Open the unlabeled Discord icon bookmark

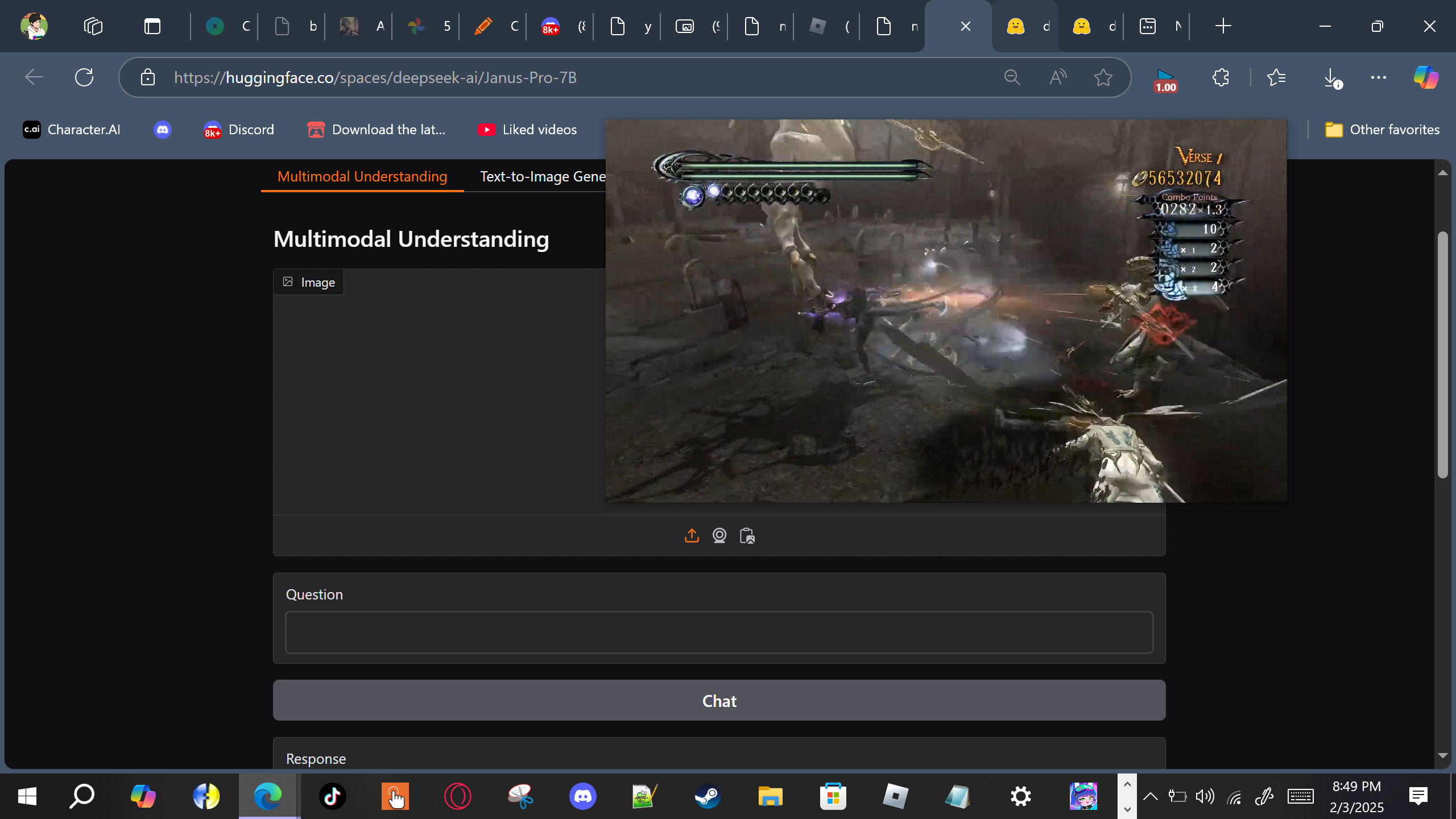coord(163,130)
